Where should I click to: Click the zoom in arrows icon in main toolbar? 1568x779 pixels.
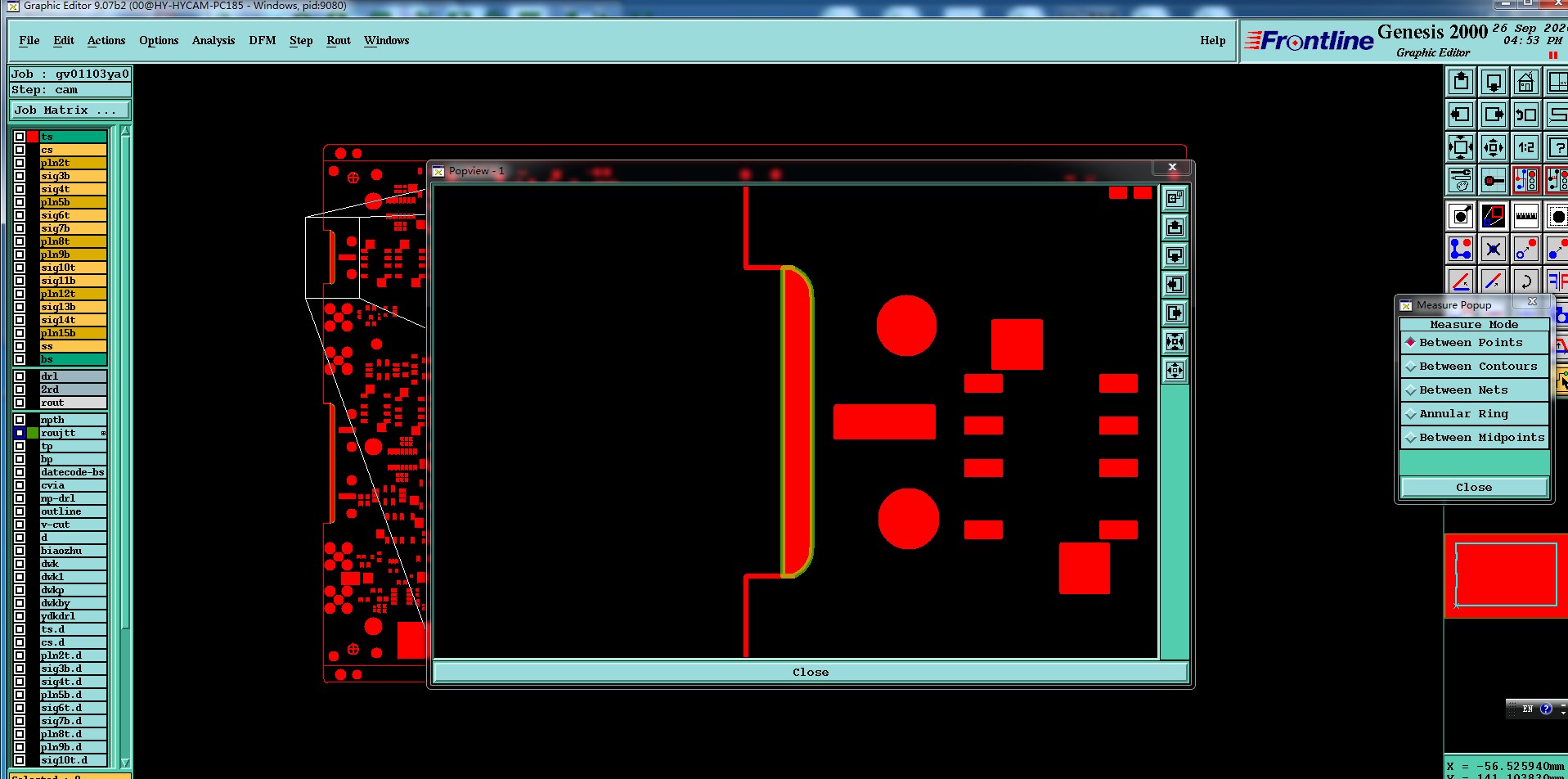click(x=1461, y=147)
